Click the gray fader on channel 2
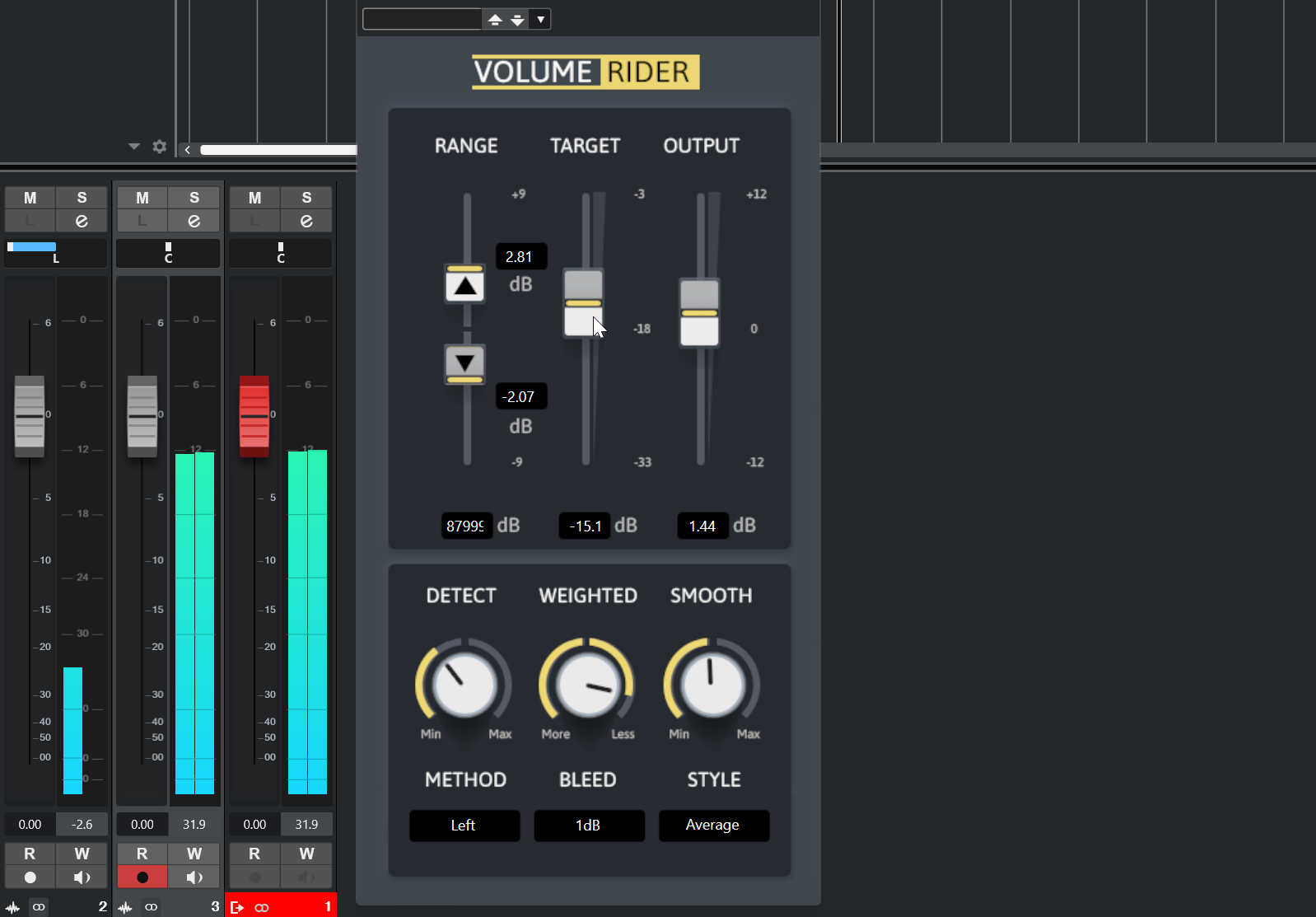This screenshot has height=917, width=1316. point(30,416)
